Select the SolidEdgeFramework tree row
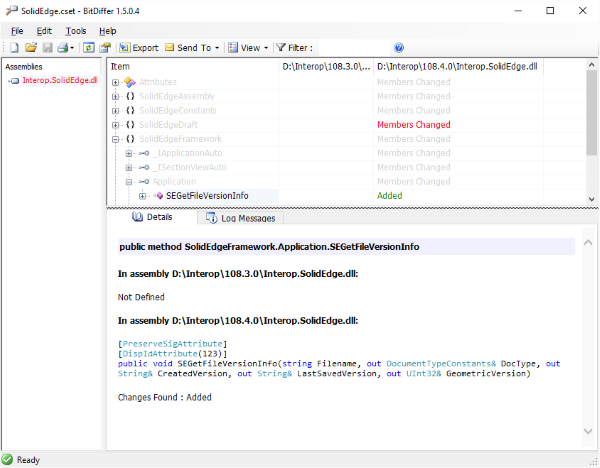 180,139
